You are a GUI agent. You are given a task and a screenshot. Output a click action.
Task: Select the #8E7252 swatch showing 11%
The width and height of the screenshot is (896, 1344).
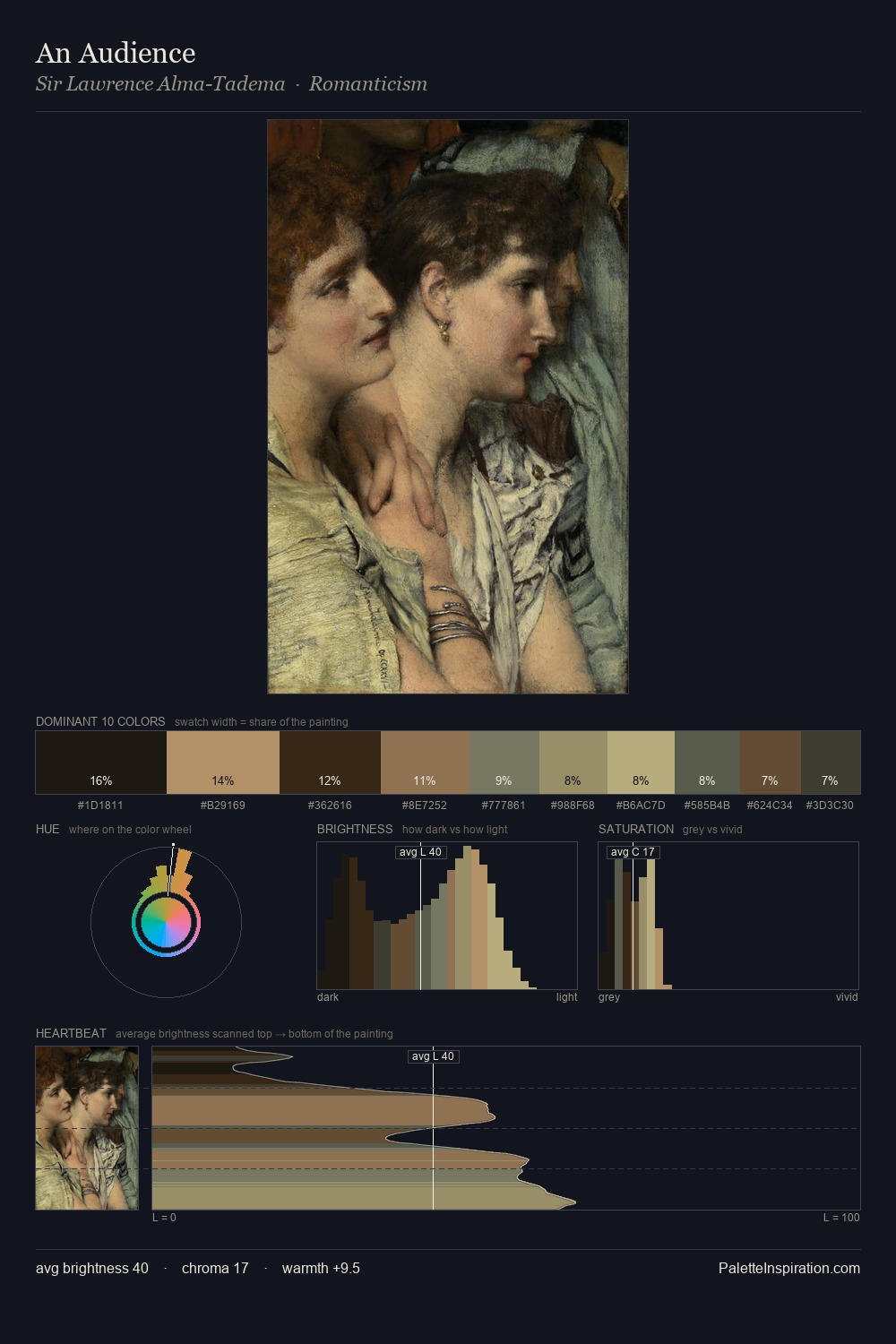coord(425,762)
